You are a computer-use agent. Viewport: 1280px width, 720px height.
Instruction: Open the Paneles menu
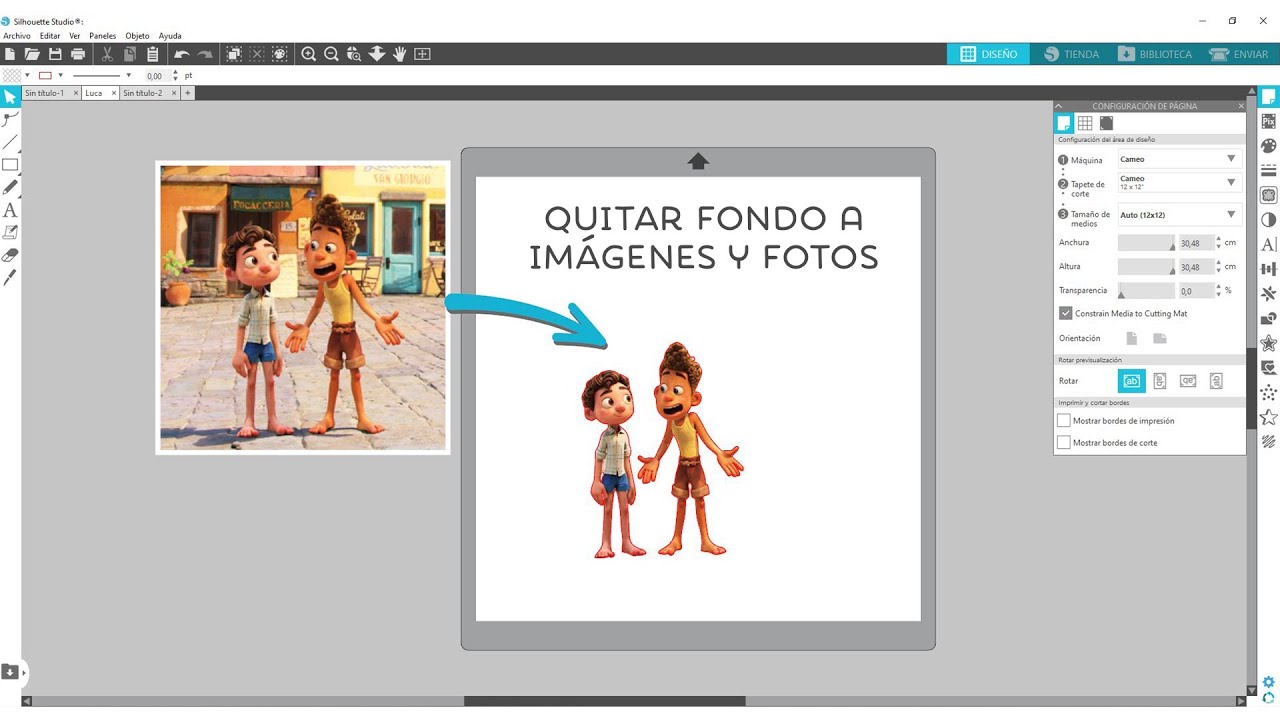pyautogui.click(x=103, y=36)
